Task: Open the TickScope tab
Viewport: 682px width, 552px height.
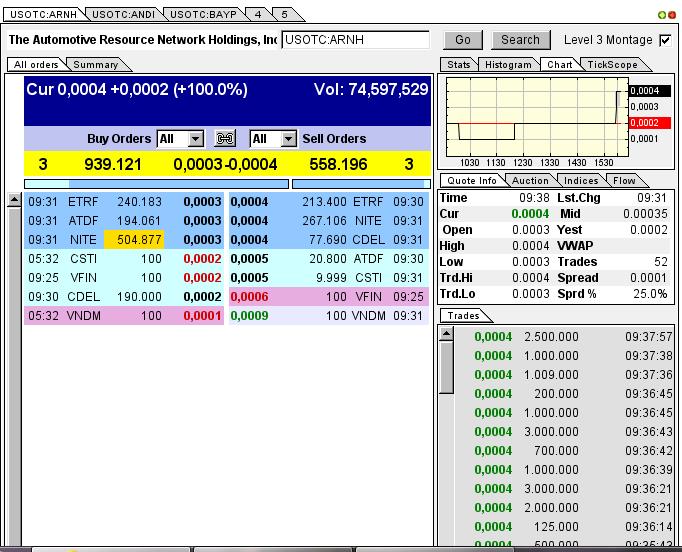Action: [611, 64]
